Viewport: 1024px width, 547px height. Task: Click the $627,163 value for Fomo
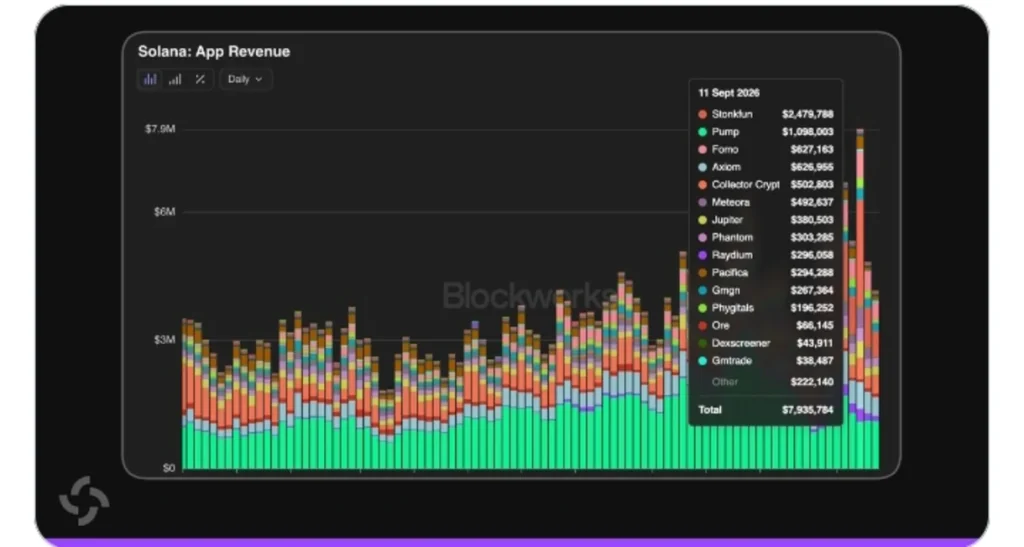[x=812, y=149]
